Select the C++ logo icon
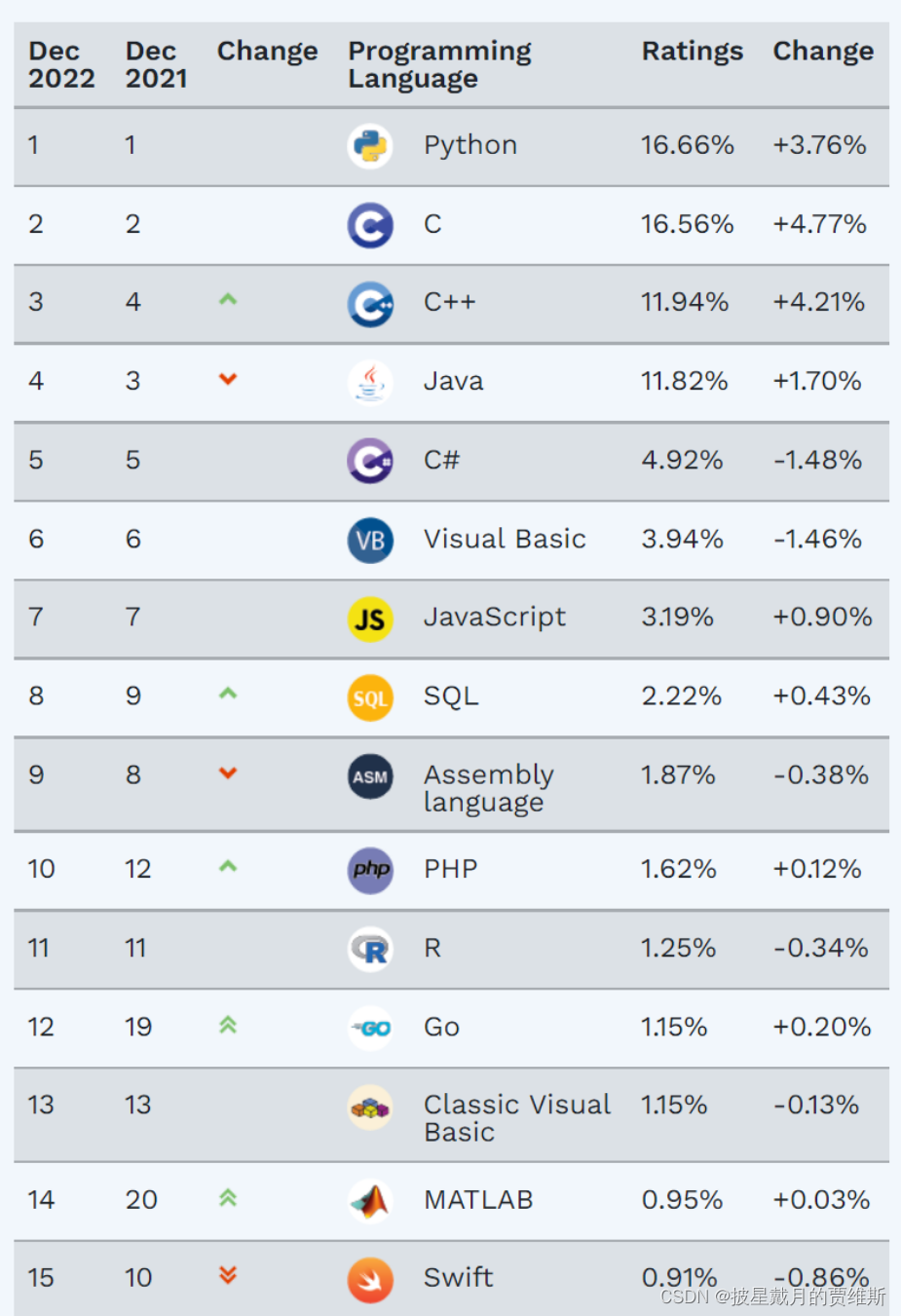The height and width of the screenshot is (1316, 901). coord(370,304)
